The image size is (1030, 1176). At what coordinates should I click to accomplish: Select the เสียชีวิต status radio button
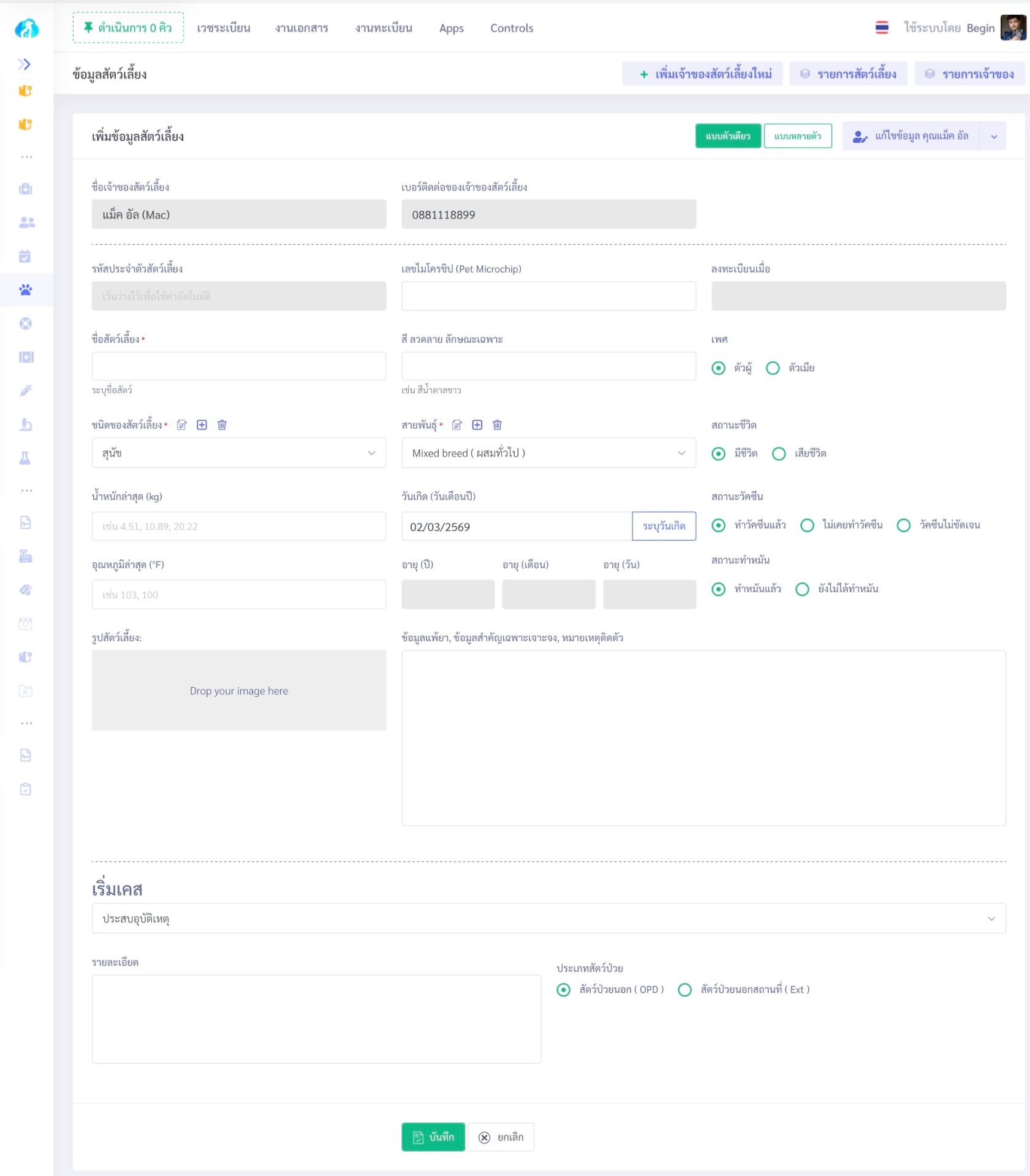tap(779, 454)
